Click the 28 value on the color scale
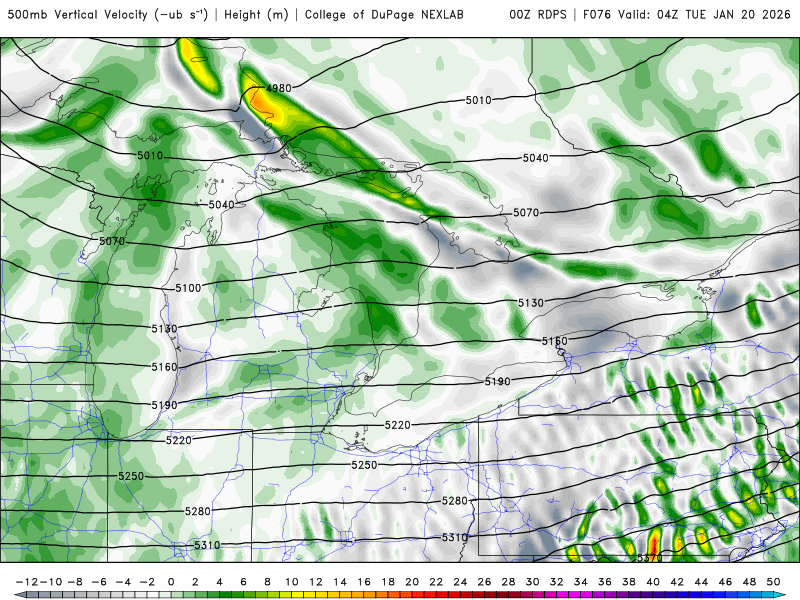The image size is (800, 600). (508, 582)
